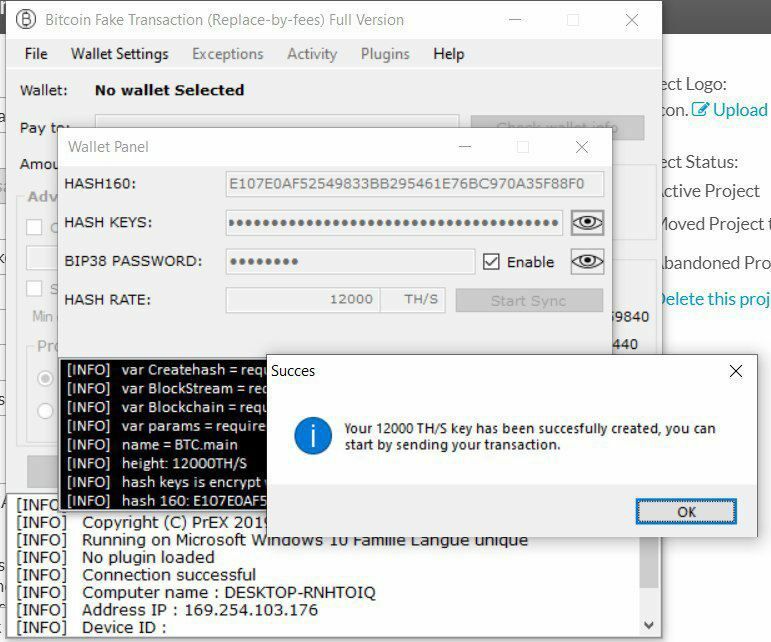Toggle second checkbox above Min label

34,288
